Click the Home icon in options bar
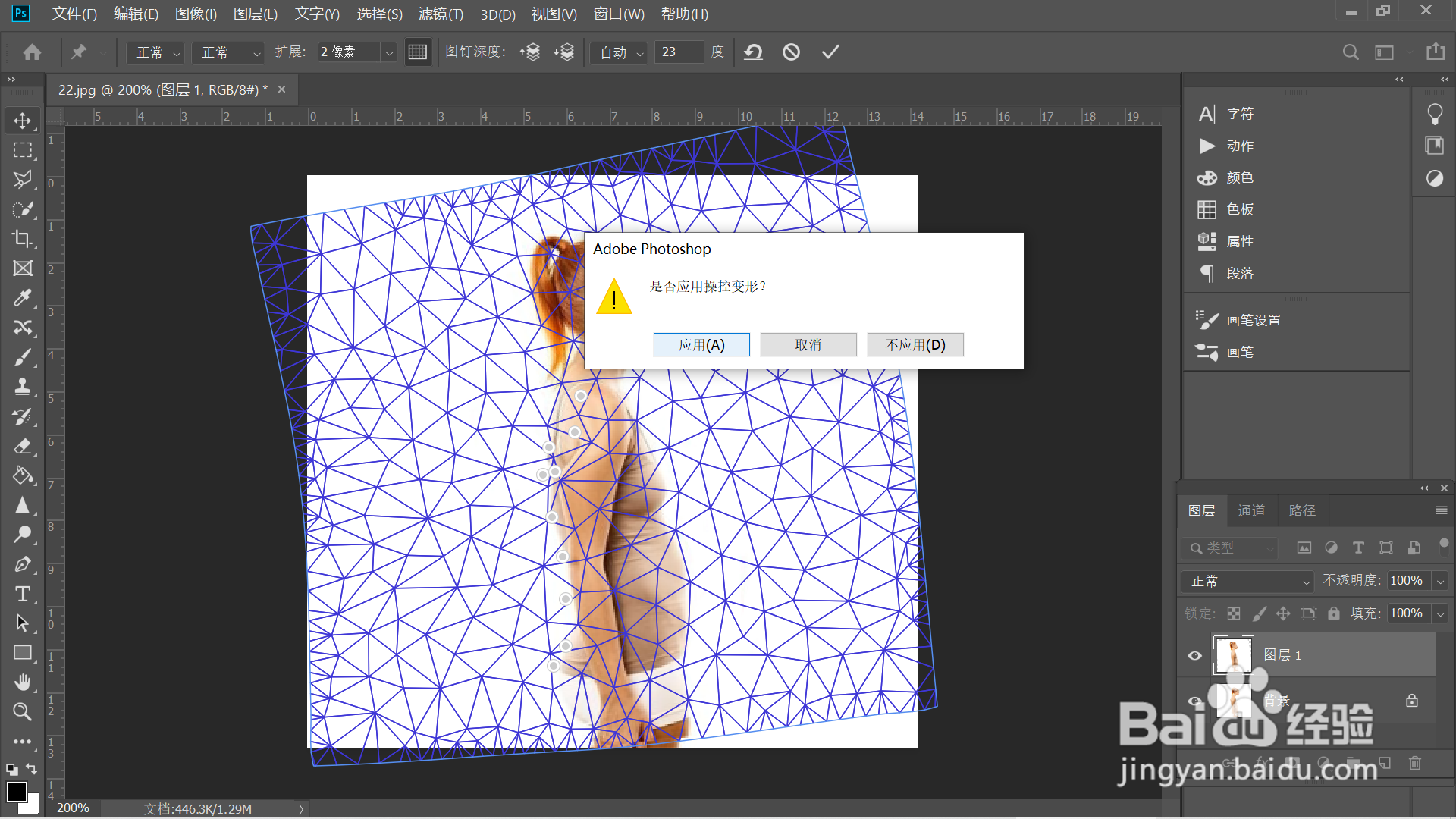Image resolution: width=1456 pixels, height=819 pixels. click(33, 52)
